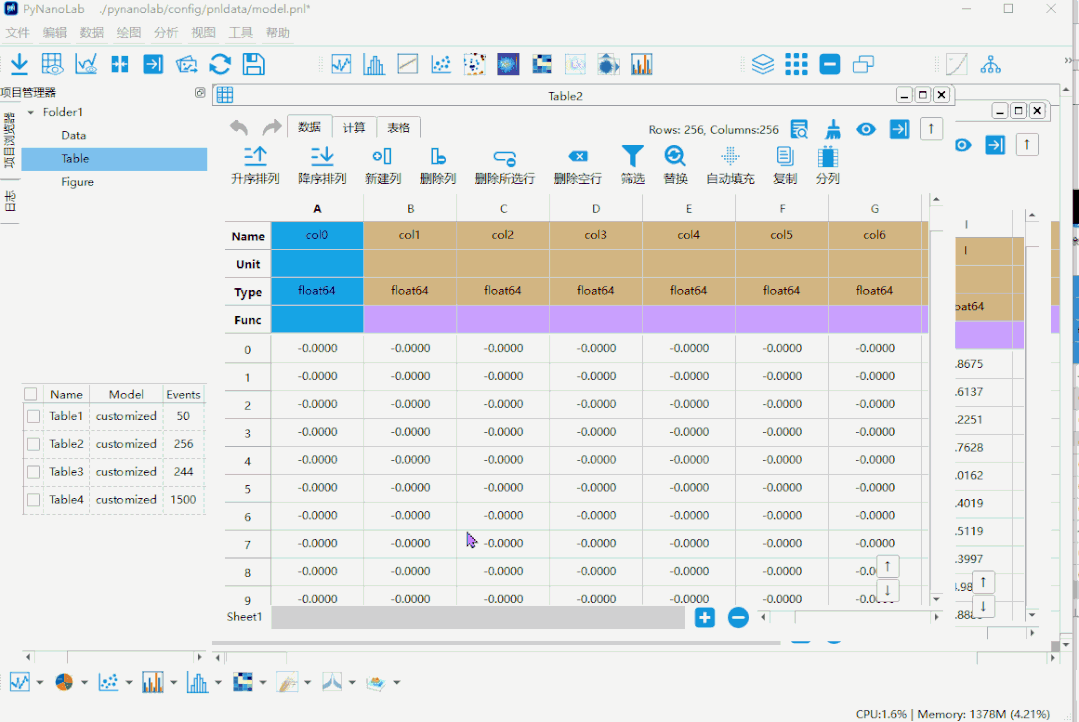1079x722 pixels.
Task: Select the histogram plot icon in top toolbar
Action: (374, 64)
